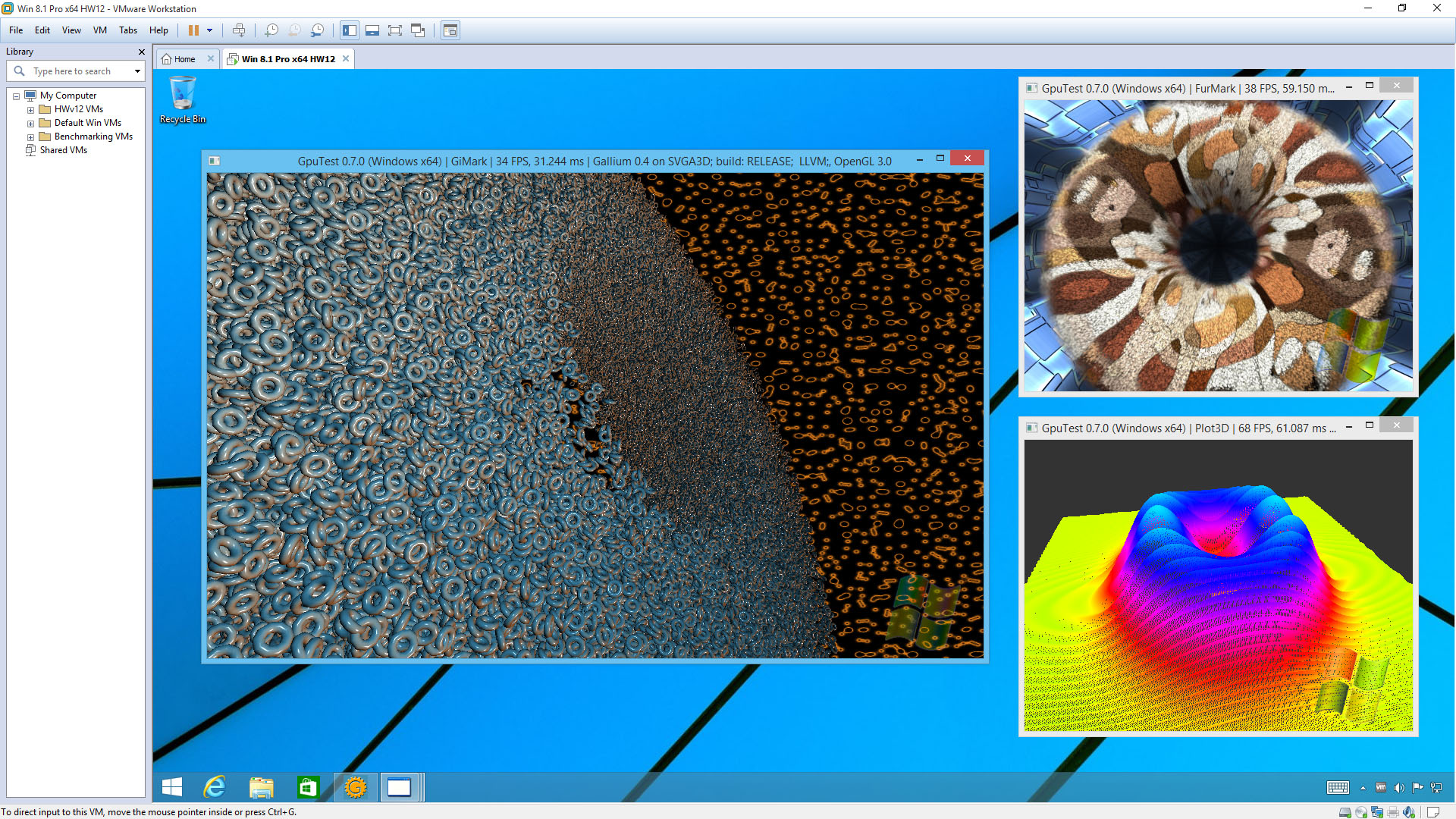The image size is (1456, 819).
Task: Select My Computer in library tree
Action: pyautogui.click(x=67, y=96)
